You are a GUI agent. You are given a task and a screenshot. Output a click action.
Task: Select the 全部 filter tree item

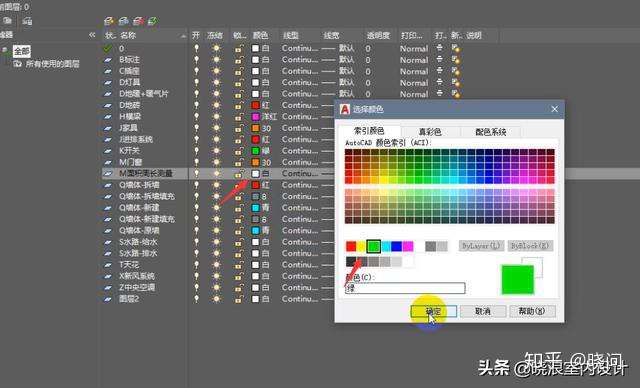pos(22,51)
